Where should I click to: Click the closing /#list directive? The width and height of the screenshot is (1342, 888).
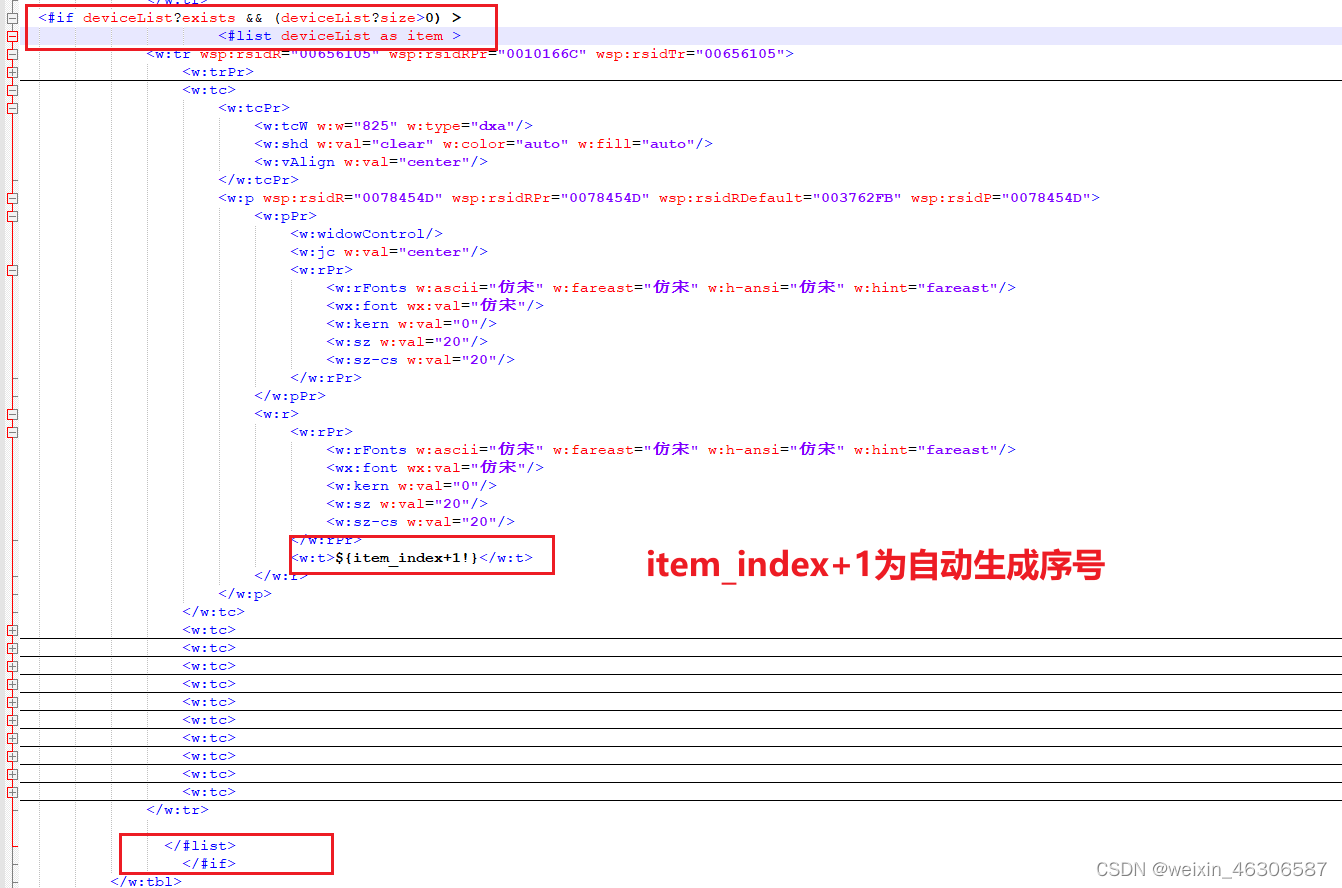coord(200,846)
